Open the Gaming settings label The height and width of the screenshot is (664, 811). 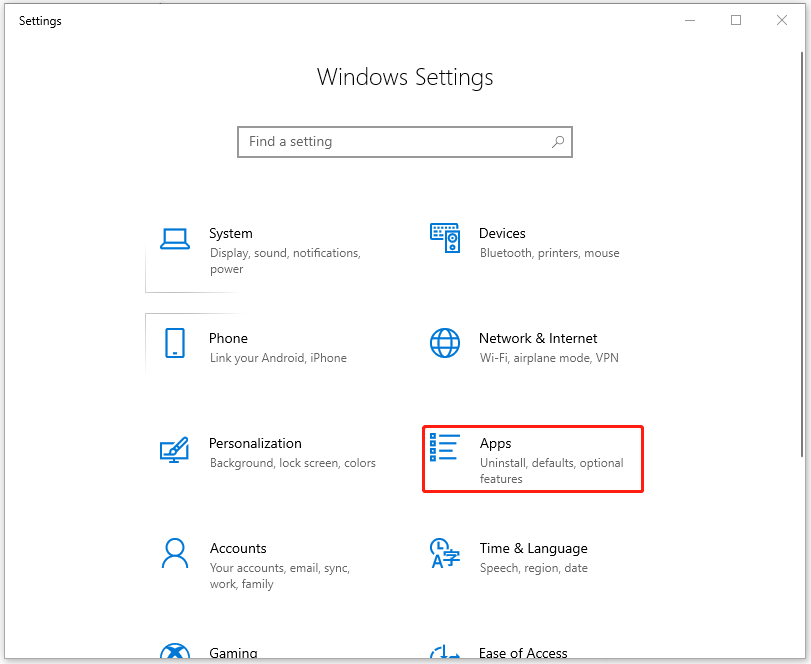(233, 653)
